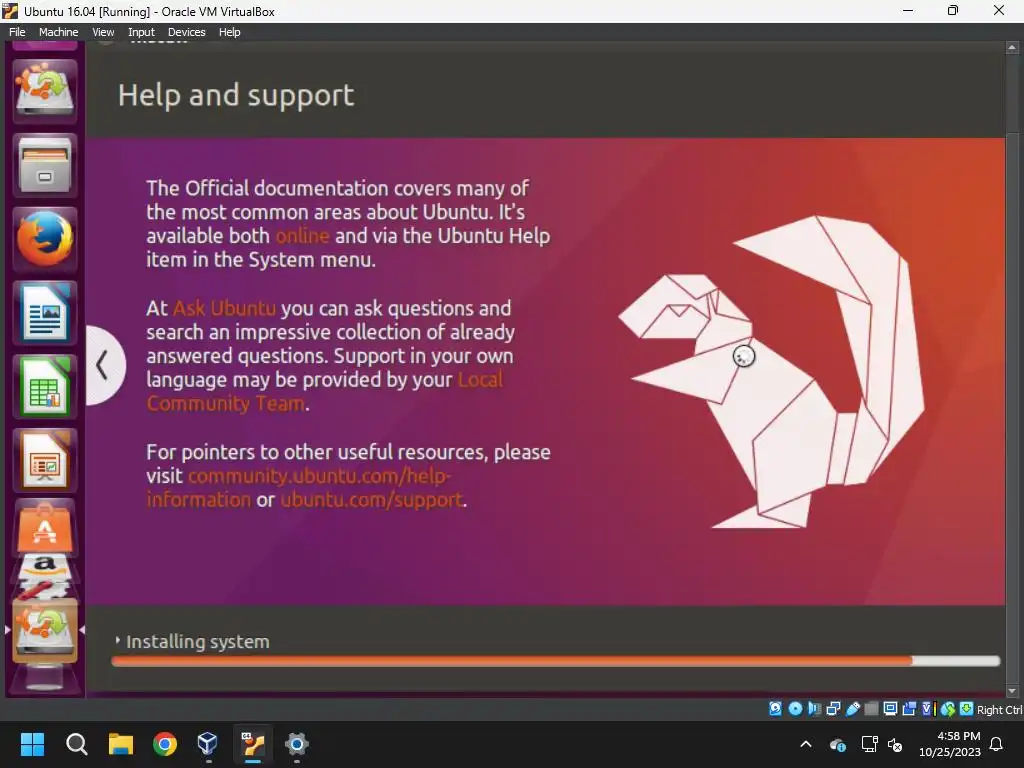Image resolution: width=1024 pixels, height=768 pixels.
Task: Open Settings gear icon in taskbar
Action: (x=296, y=744)
